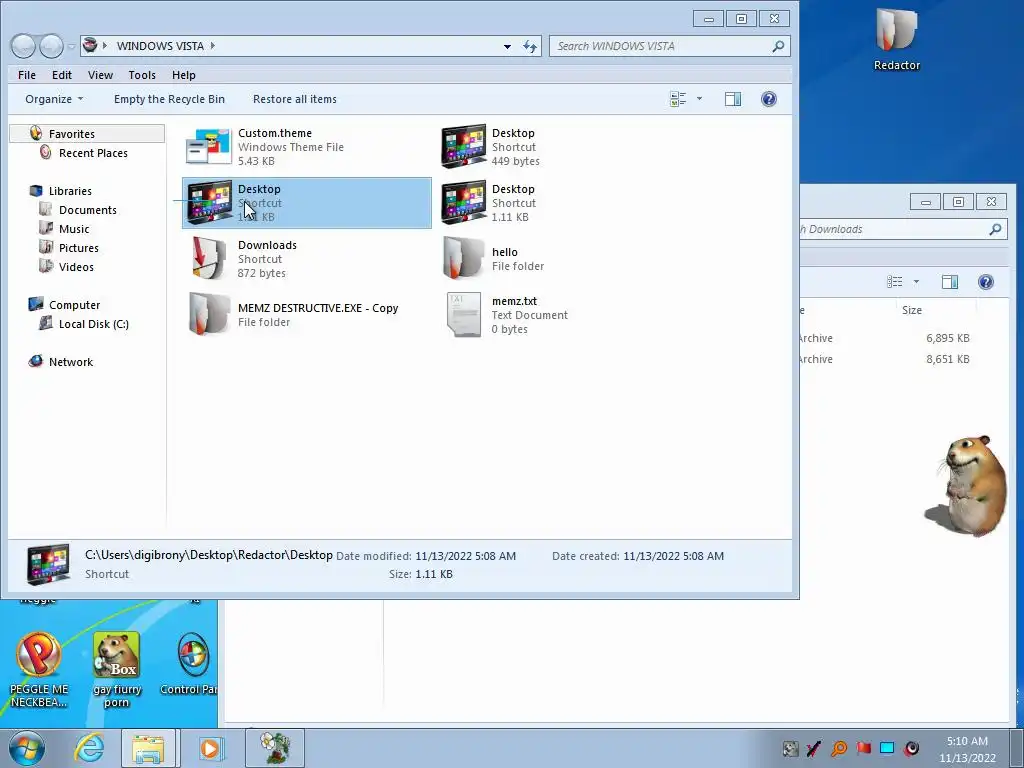Image resolution: width=1024 pixels, height=768 pixels.
Task: Open PEGGLE ME NECKBEA... desktop icon
Action: pyautogui.click(x=39, y=669)
